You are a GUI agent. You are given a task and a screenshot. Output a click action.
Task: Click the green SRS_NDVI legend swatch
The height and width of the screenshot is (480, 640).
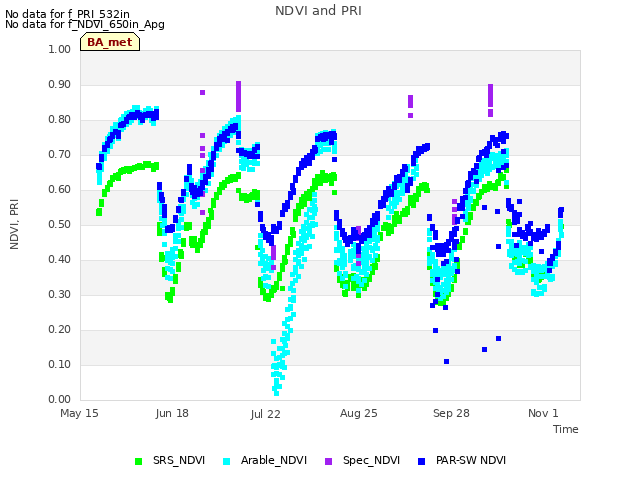(x=138, y=461)
